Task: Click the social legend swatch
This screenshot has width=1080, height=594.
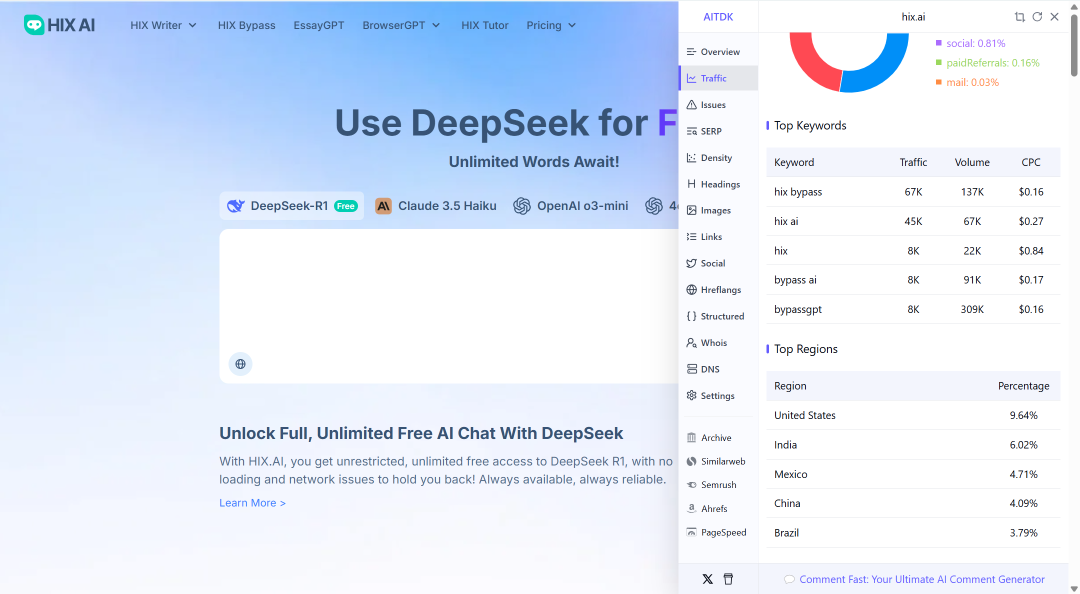Action: pyautogui.click(x=938, y=43)
